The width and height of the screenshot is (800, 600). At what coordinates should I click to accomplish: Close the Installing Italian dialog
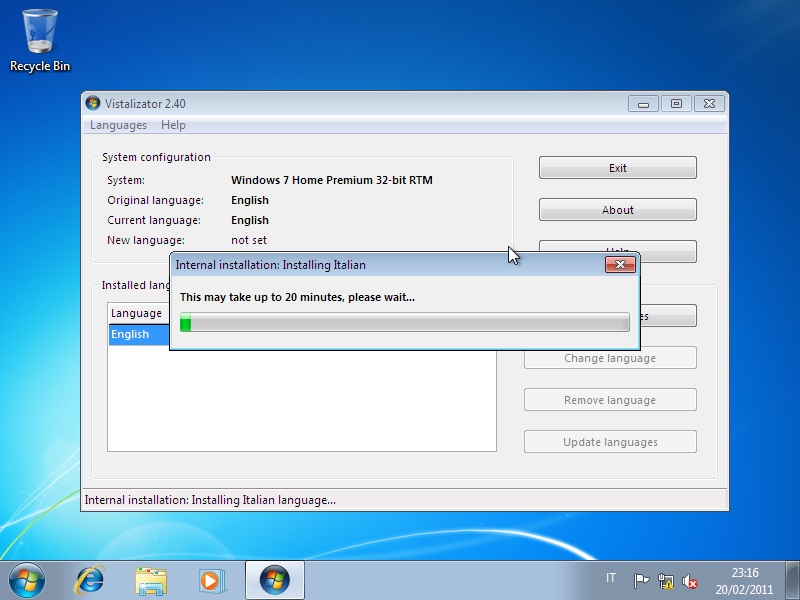[620, 264]
